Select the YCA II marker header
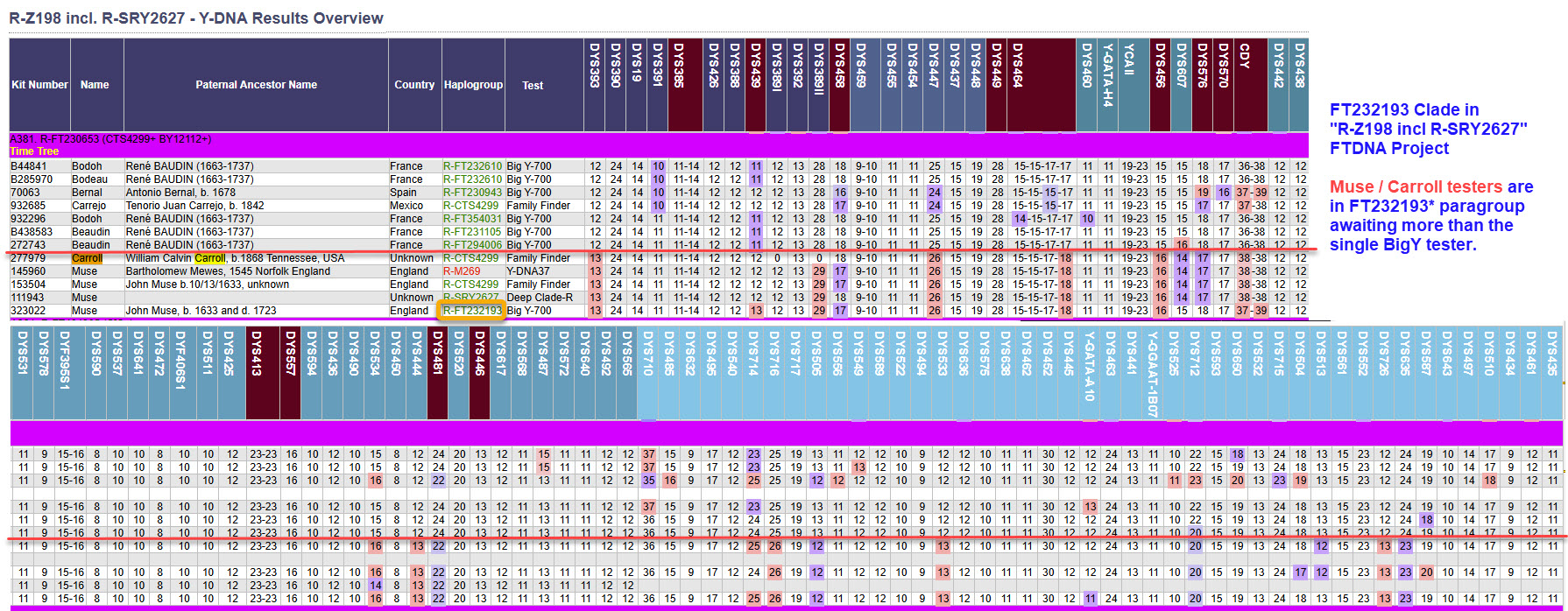 coord(1129,60)
